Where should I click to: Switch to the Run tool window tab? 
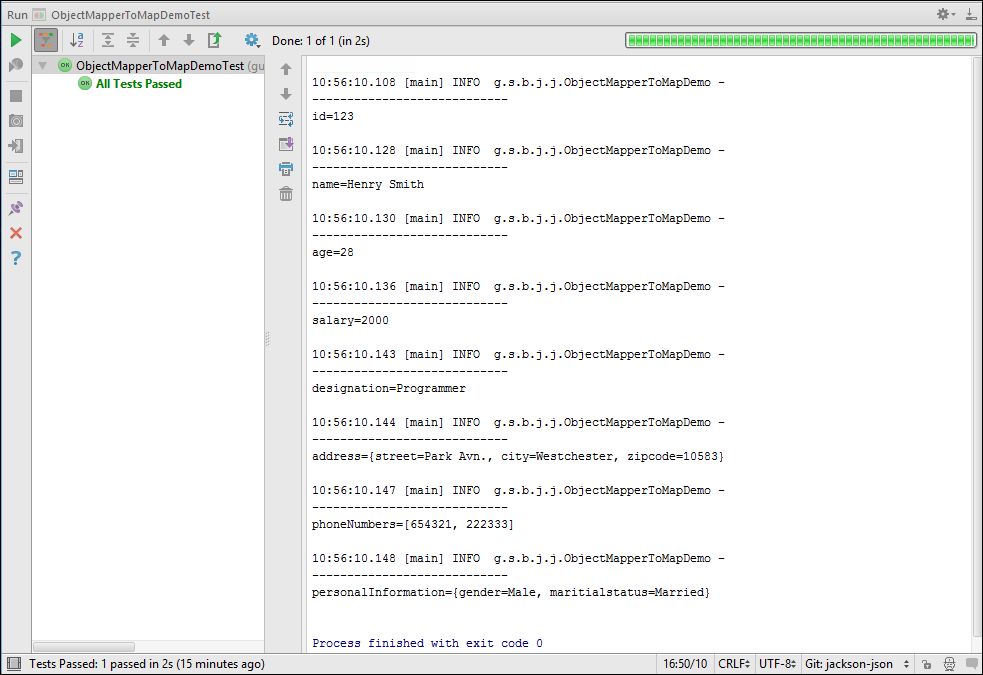(15, 15)
